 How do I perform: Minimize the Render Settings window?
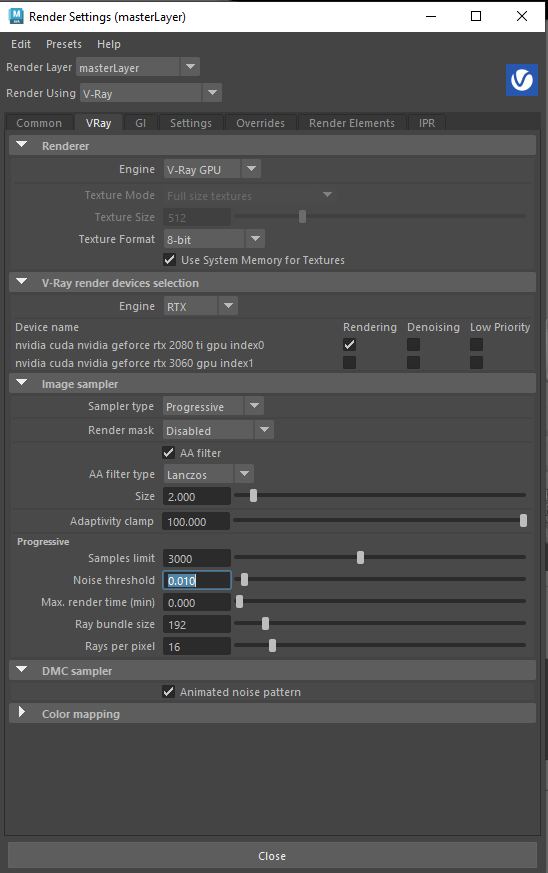pos(431,16)
